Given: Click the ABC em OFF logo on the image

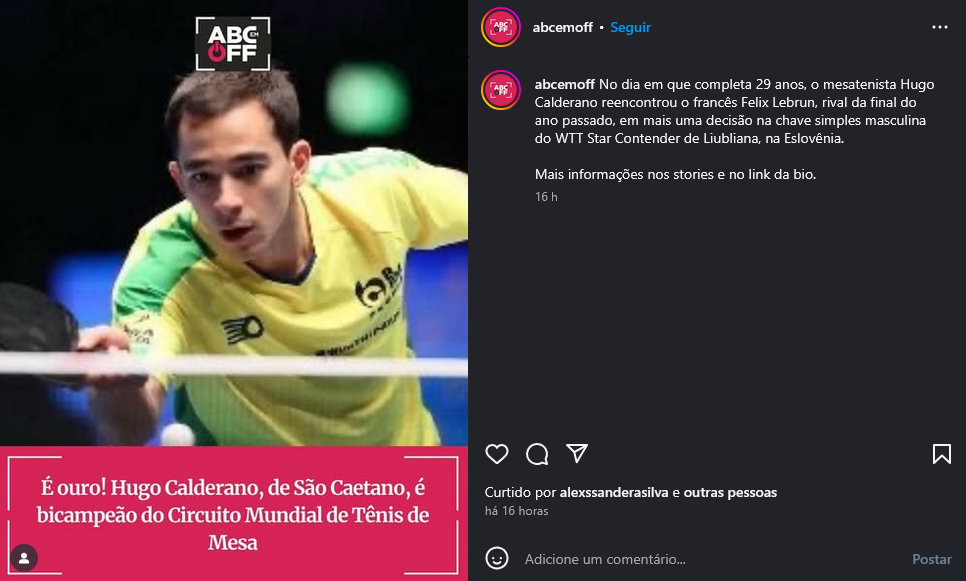Looking at the screenshot, I should (x=233, y=43).
